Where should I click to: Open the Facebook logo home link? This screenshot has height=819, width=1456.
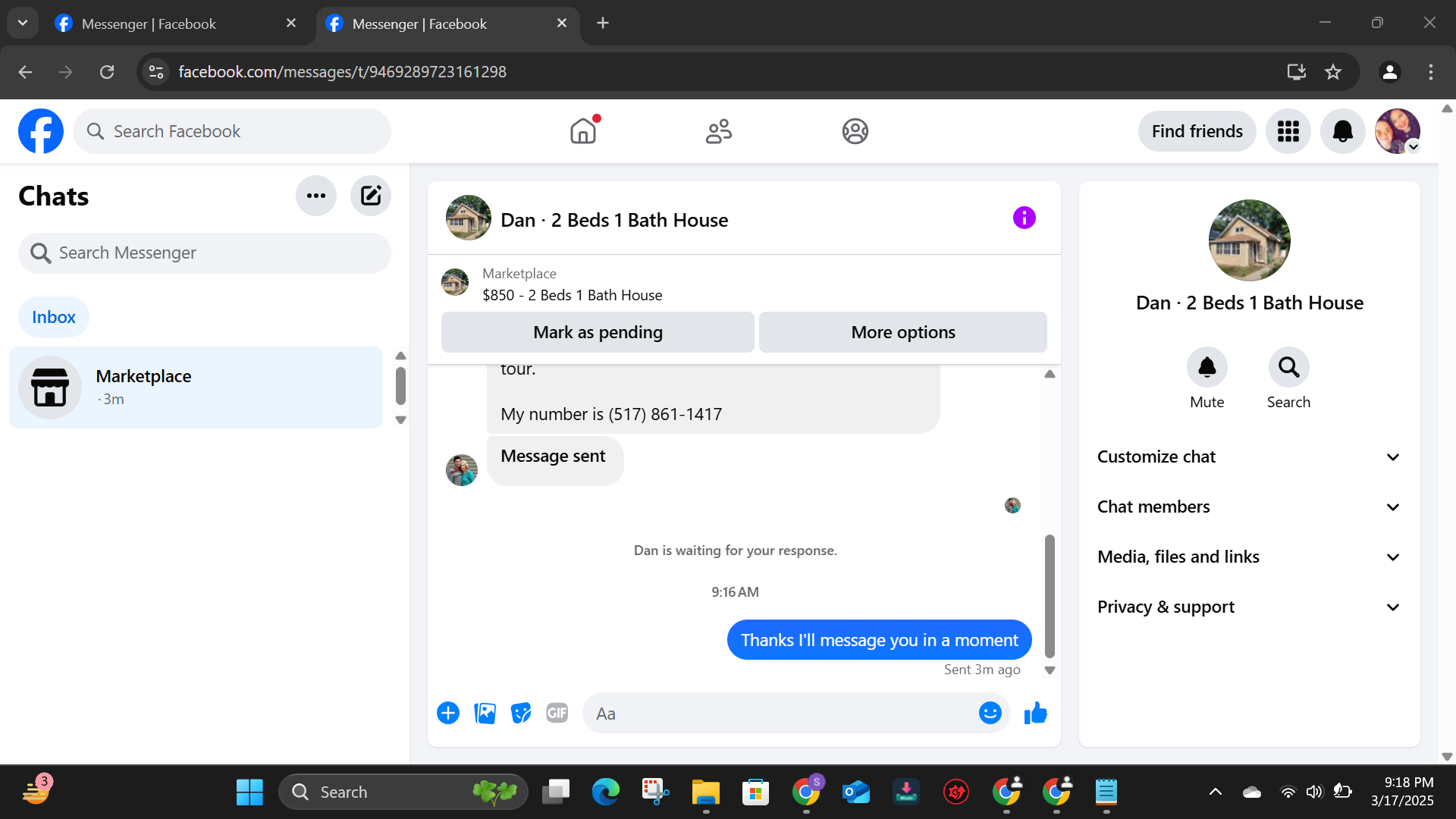(x=41, y=131)
